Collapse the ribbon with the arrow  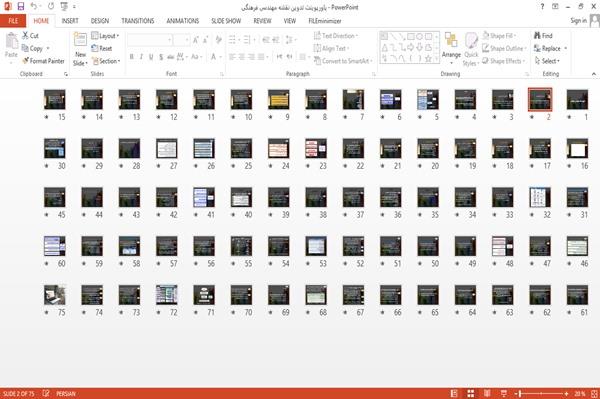593,74
